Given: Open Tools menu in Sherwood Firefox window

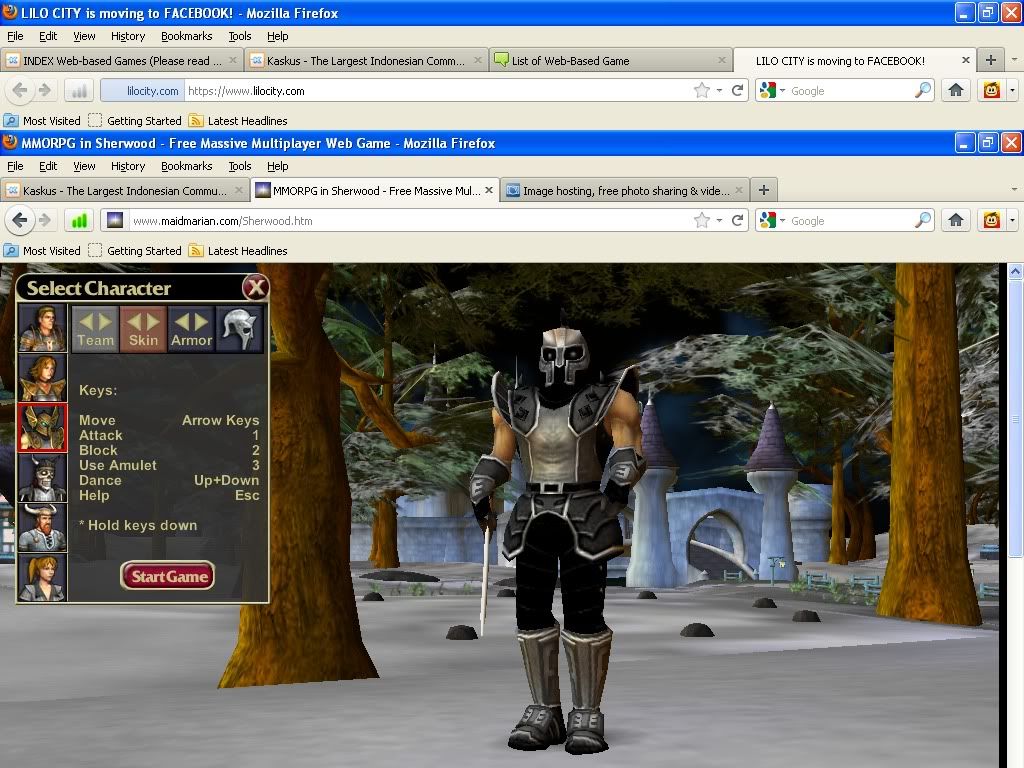Looking at the screenshot, I should [x=240, y=166].
